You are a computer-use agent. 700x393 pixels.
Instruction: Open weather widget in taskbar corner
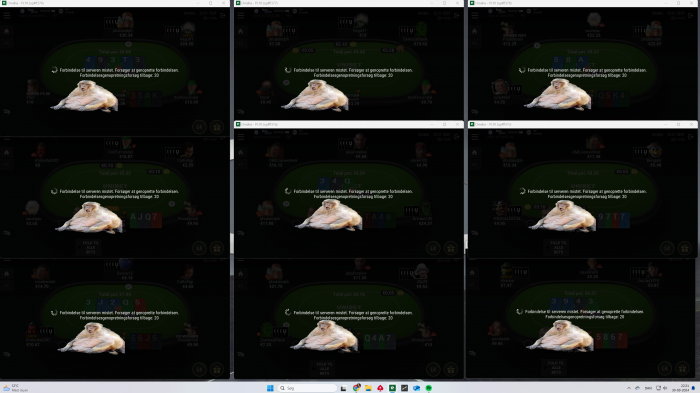[15, 388]
